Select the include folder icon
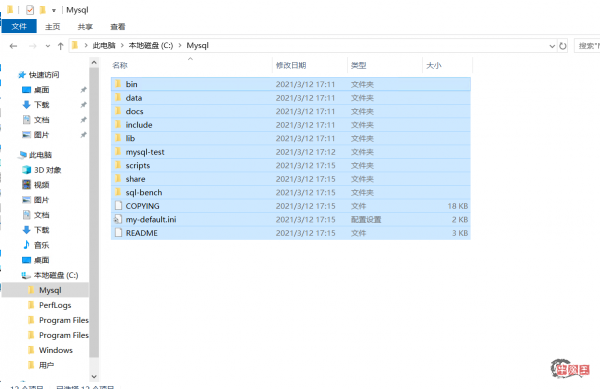600x389 pixels. point(118,125)
